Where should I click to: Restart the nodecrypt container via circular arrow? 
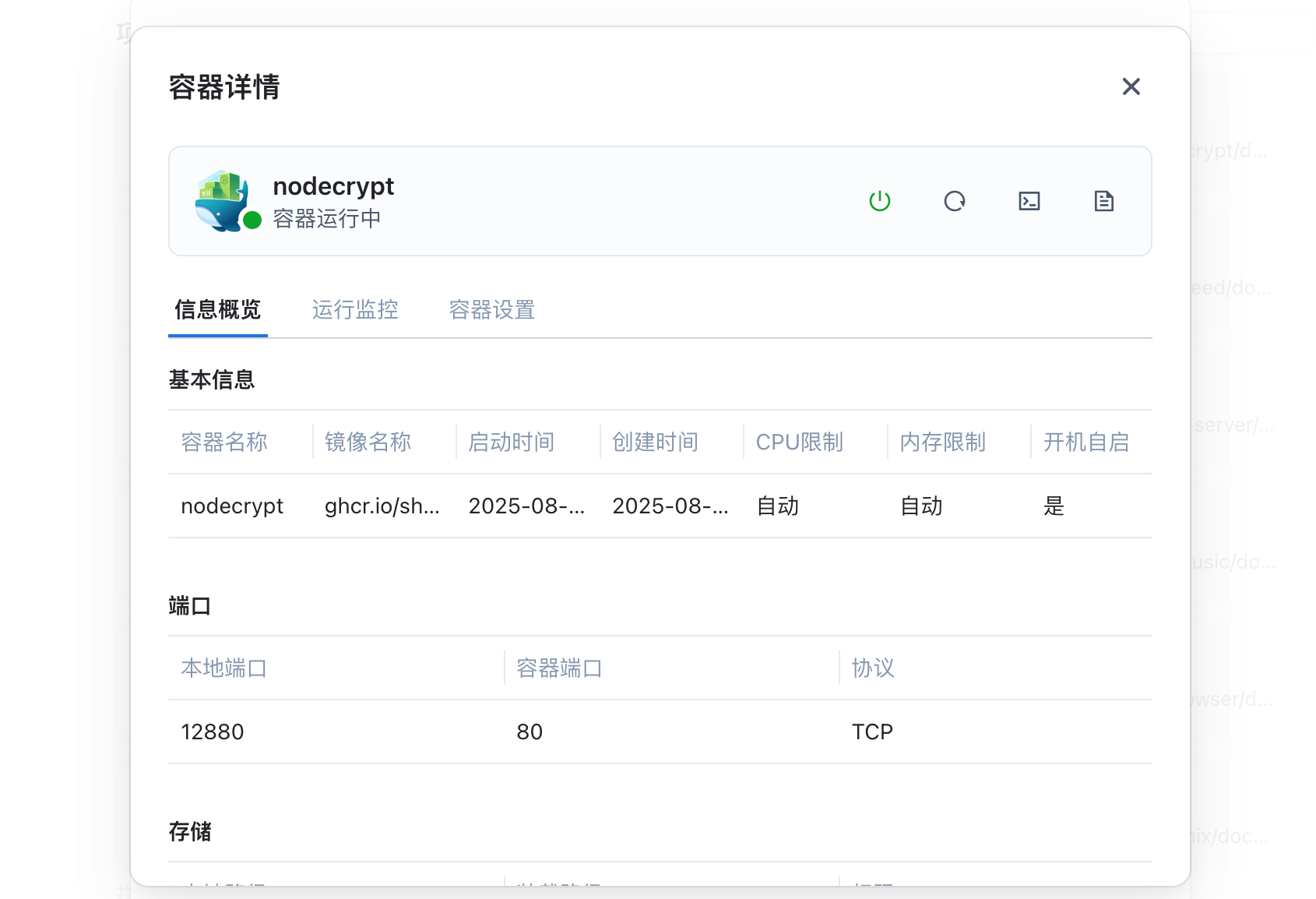[954, 201]
